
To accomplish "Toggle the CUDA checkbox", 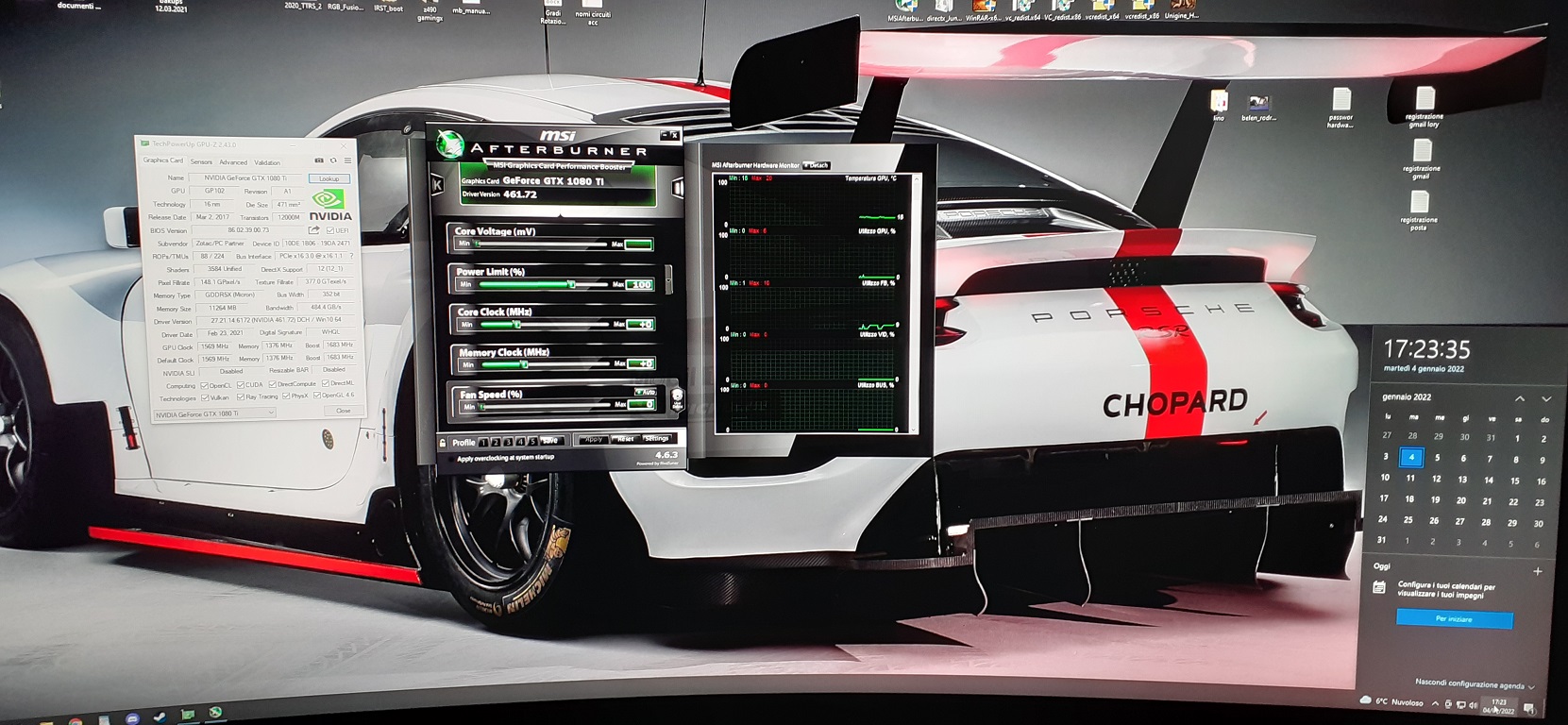I will click(240, 385).
